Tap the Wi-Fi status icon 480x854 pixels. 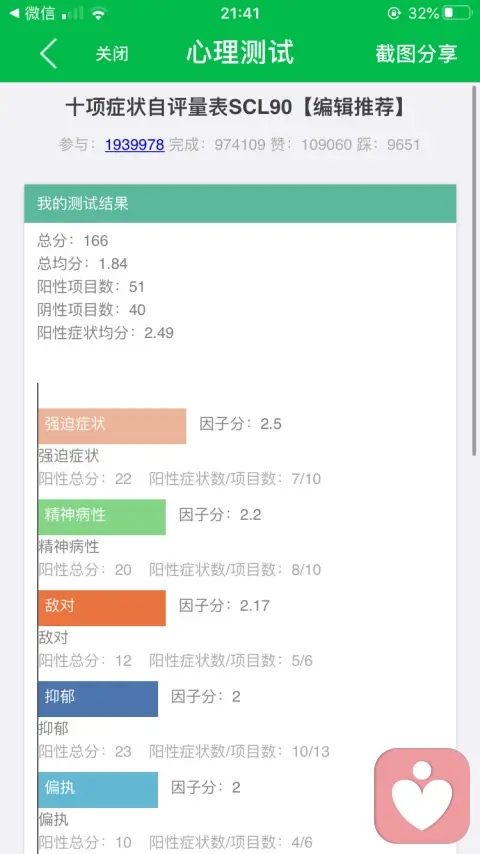[x=99, y=14]
